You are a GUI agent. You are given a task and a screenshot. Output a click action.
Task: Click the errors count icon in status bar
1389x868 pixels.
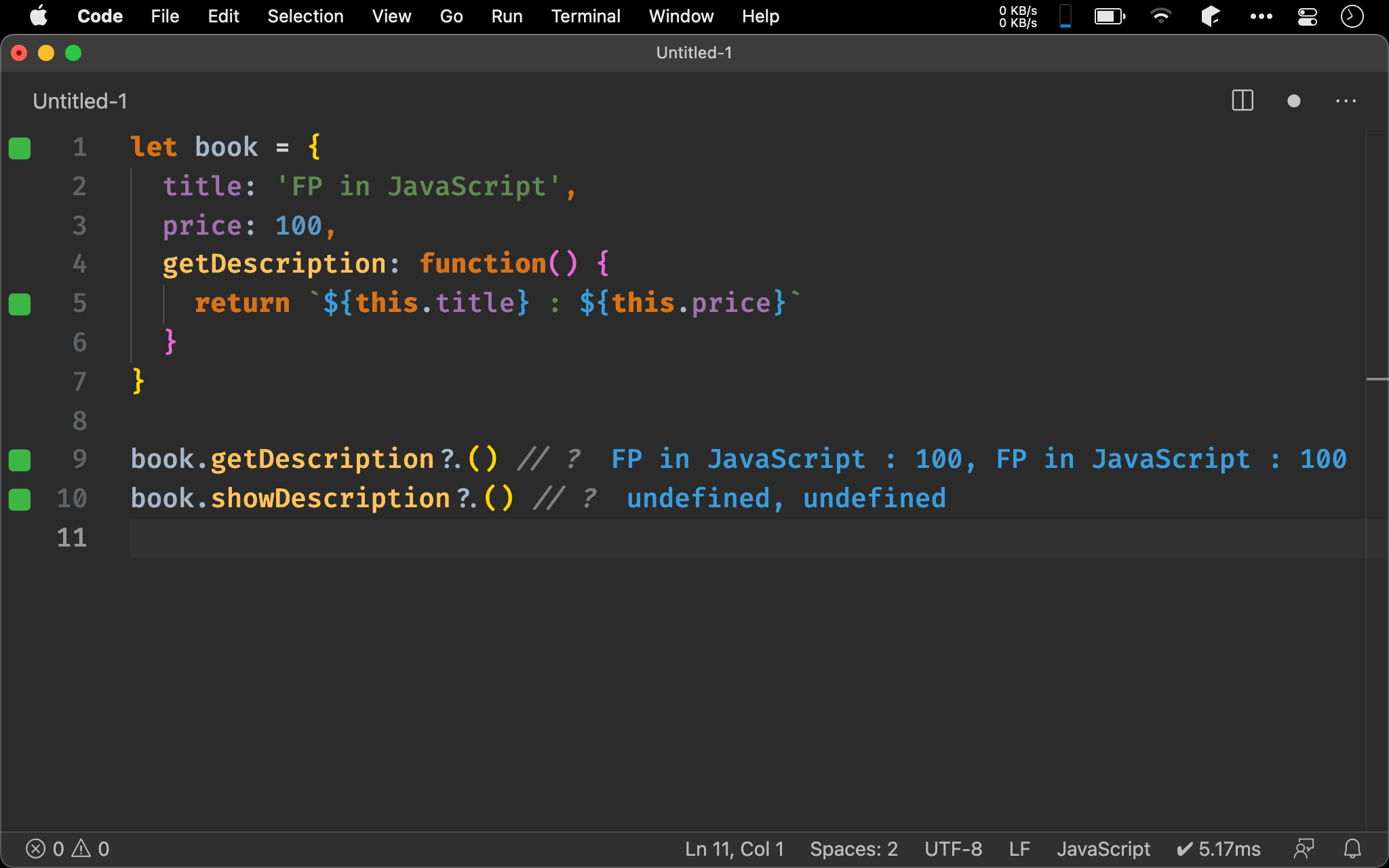pos(36,848)
